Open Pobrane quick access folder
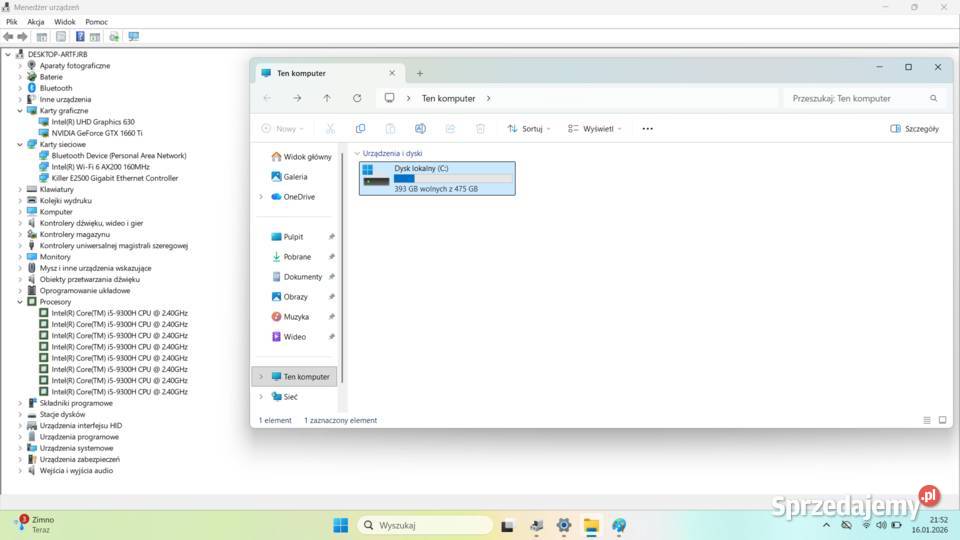 291,257
